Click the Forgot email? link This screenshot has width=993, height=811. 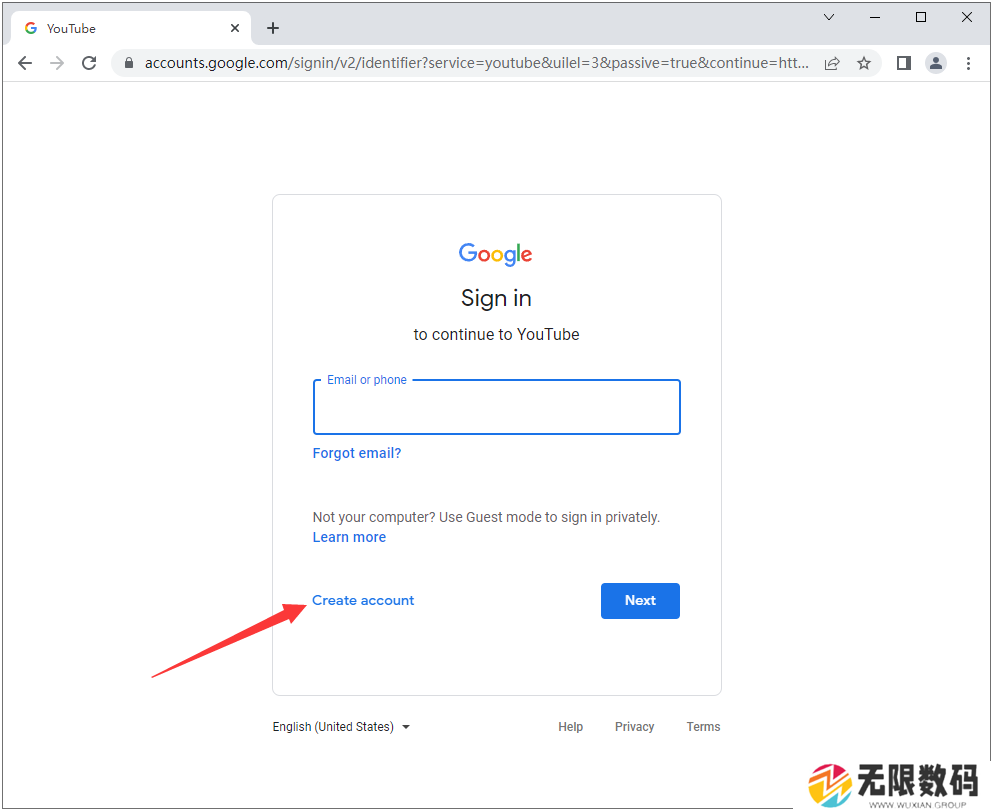pyautogui.click(x=357, y=453)
